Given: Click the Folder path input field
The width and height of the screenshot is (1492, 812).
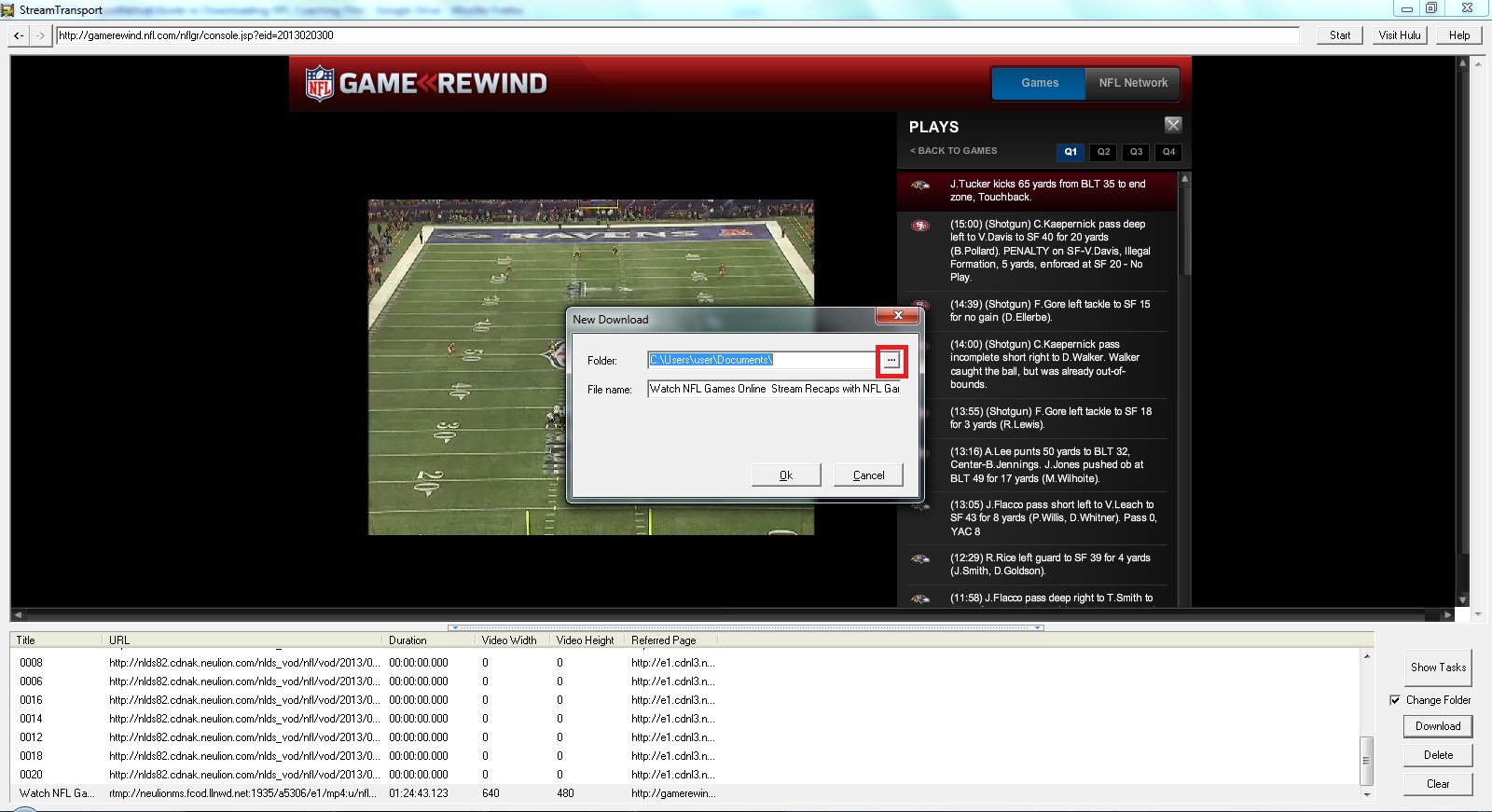Looking at the screenshot, I should pos(762,360).
